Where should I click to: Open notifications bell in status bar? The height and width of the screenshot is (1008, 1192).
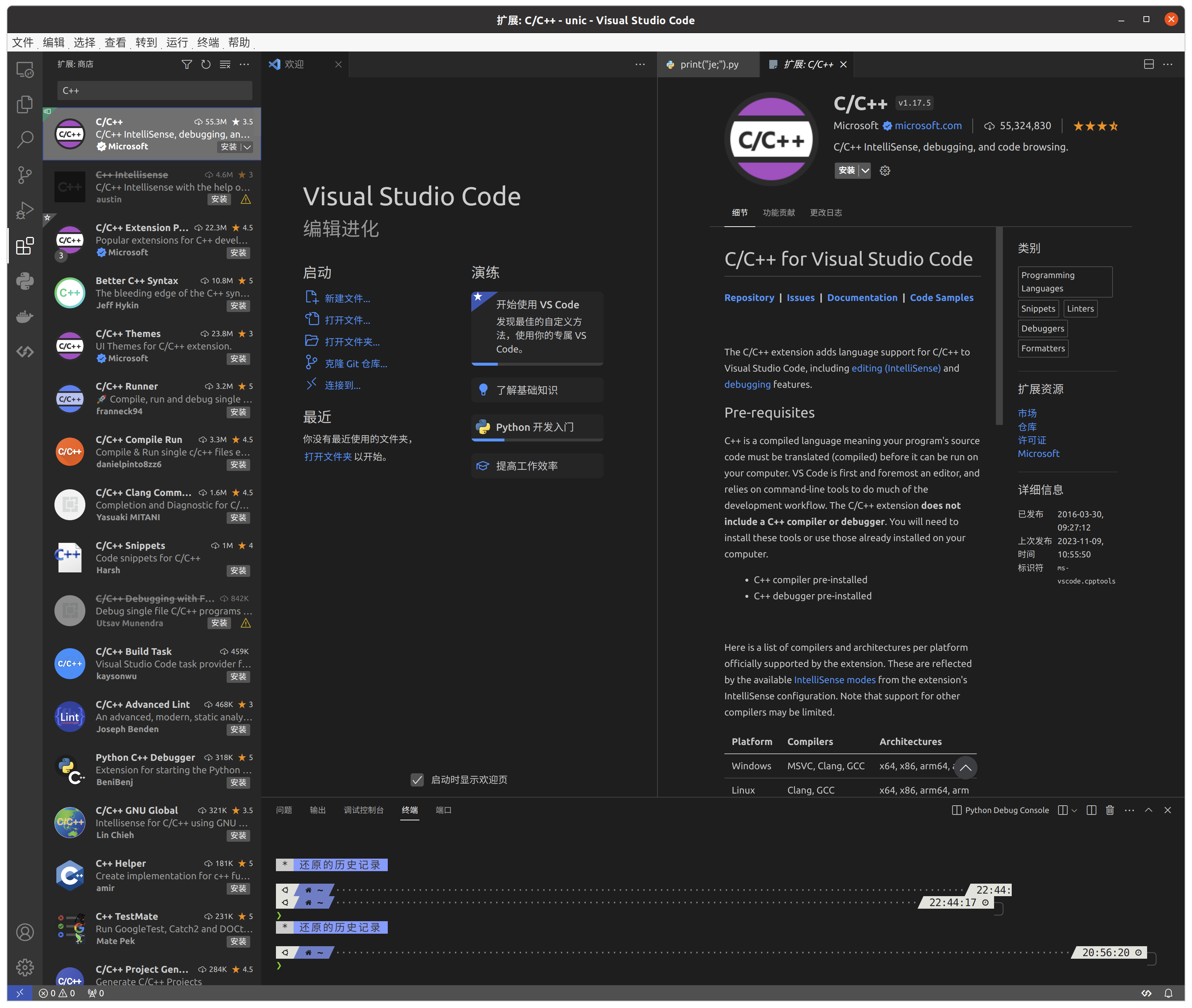point(1168,994)
